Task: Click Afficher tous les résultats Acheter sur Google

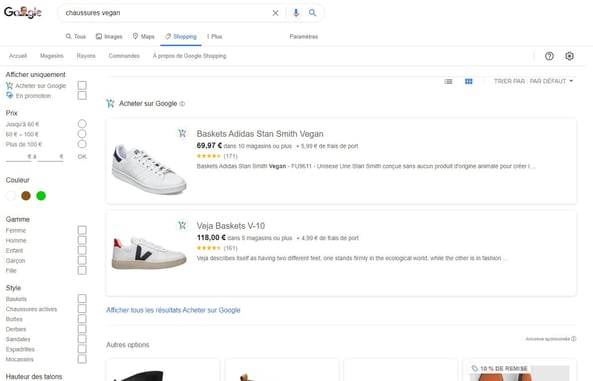Action: pyautogui.click(x=173, y=310)
